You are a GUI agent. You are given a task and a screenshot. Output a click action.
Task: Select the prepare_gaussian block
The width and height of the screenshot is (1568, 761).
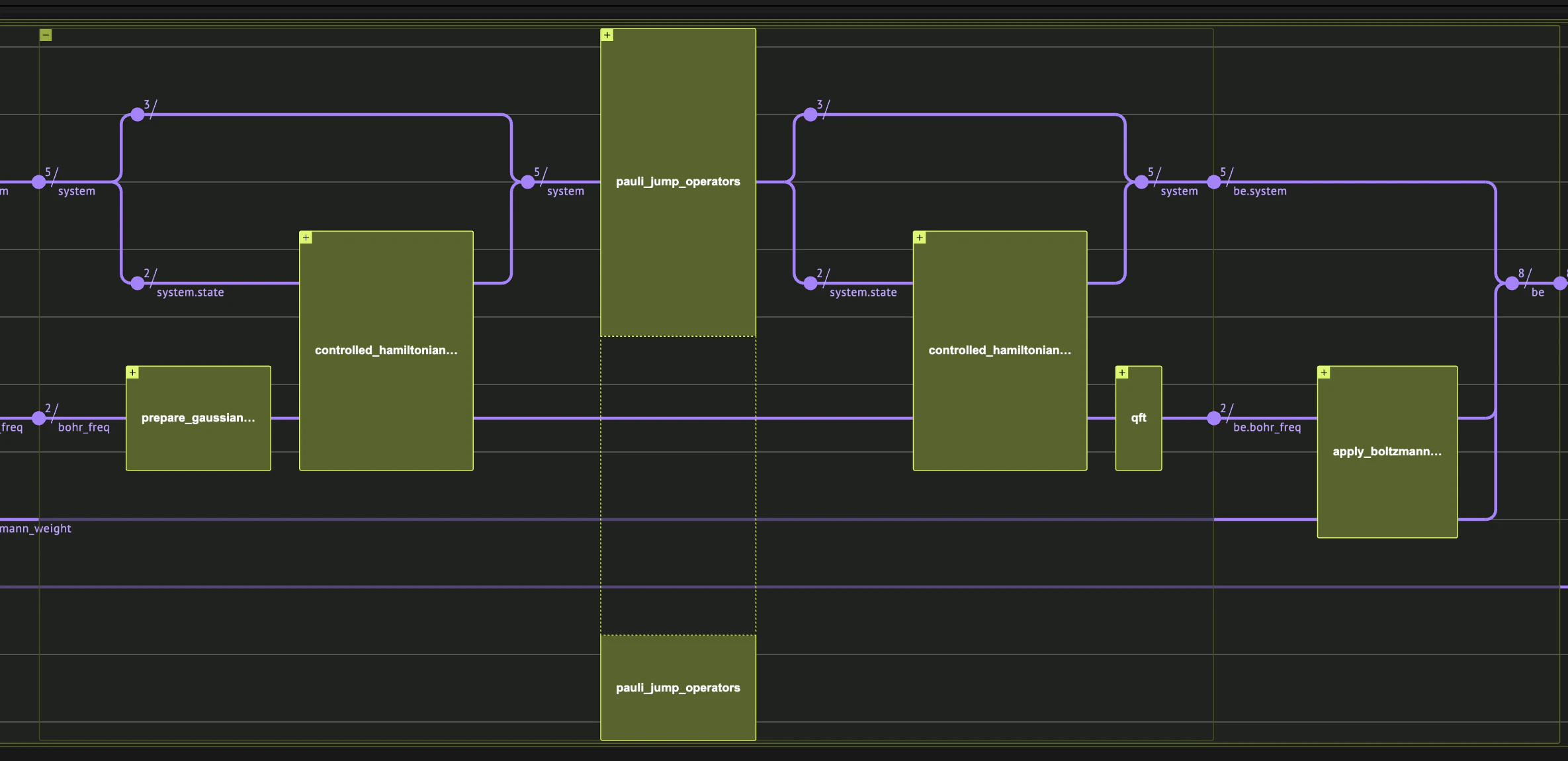coord(198,418)
